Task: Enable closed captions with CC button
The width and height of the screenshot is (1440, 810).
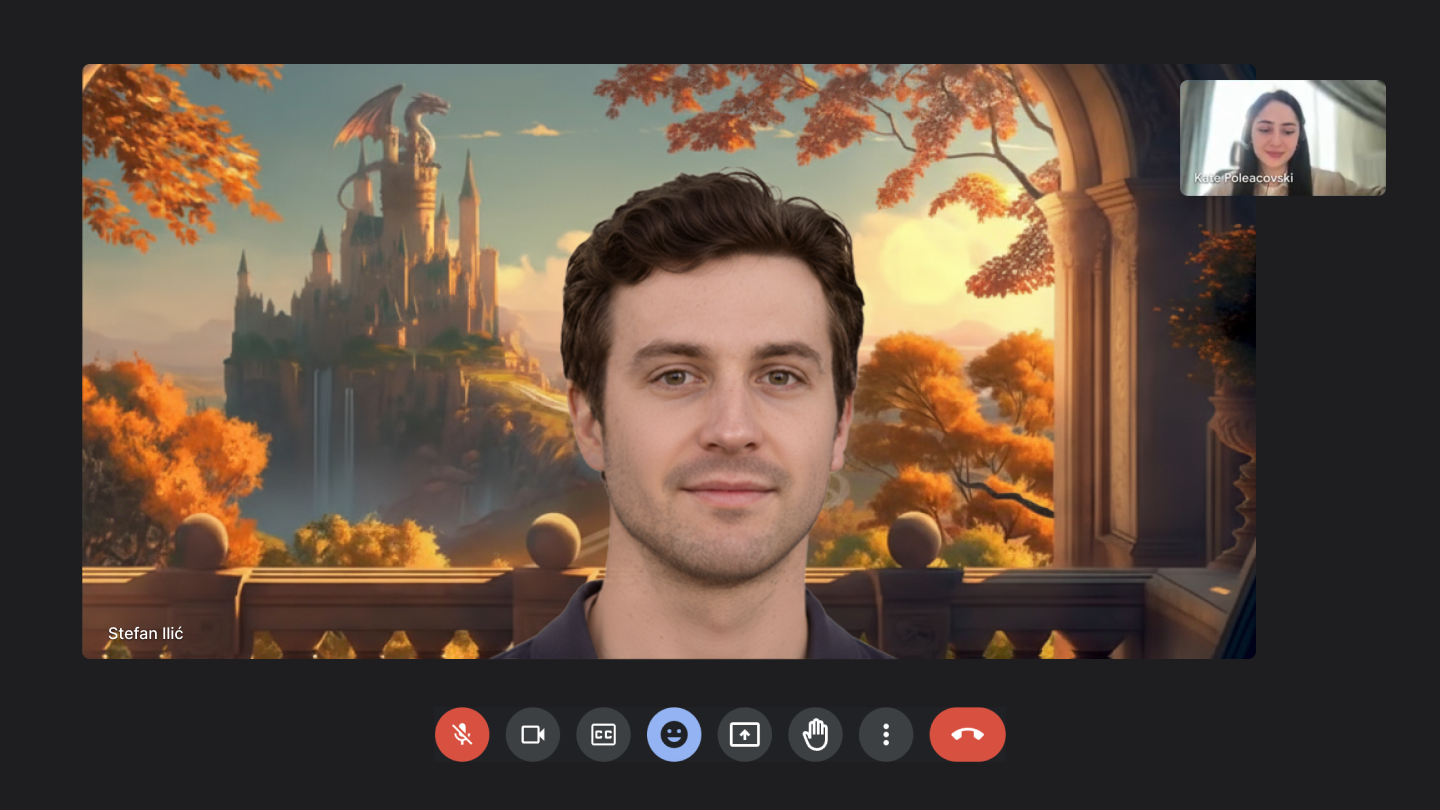Action: click(x=603, y=735)
